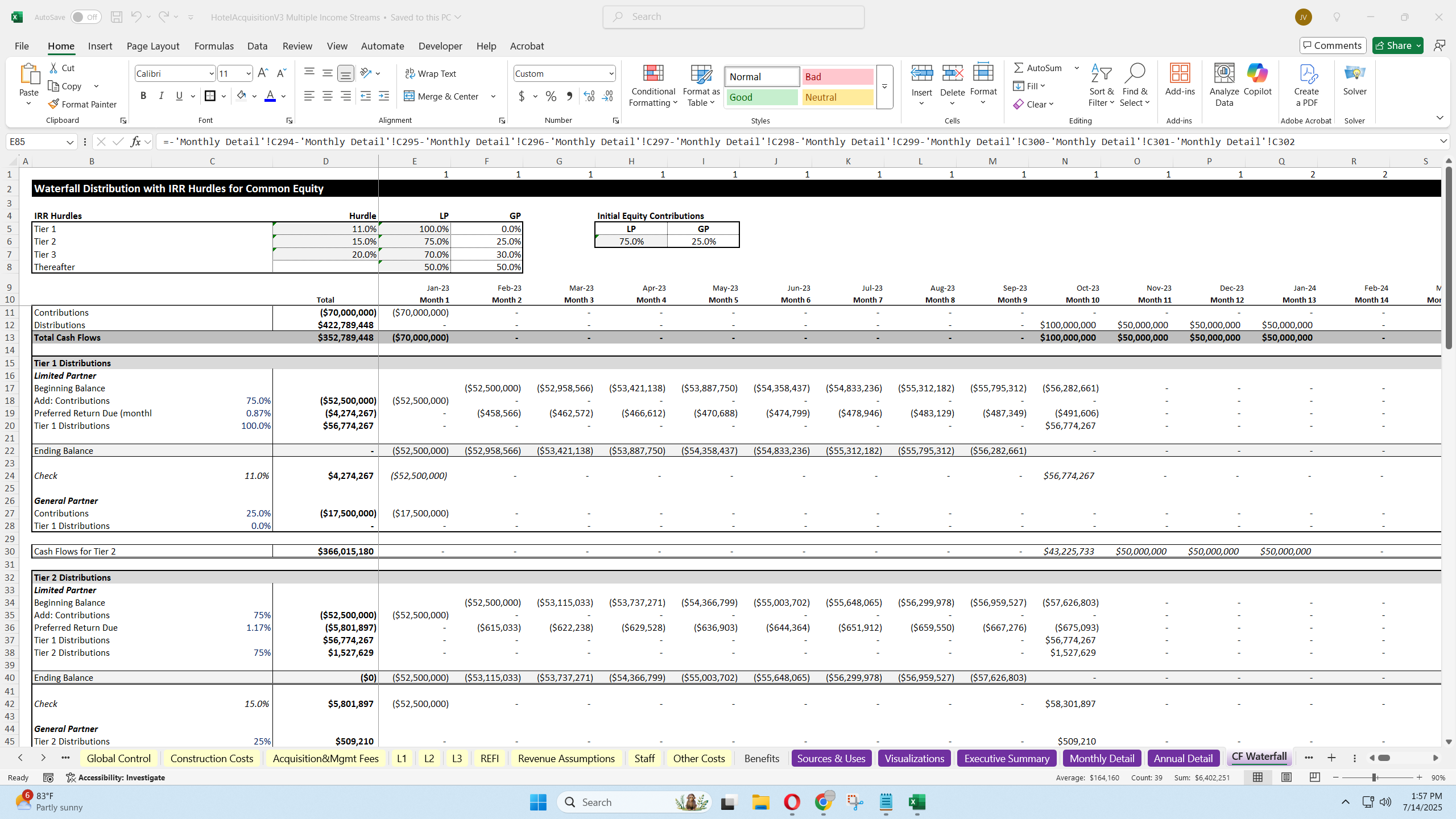
Task: Toggle bold formatting
Action: pos(143,96)
